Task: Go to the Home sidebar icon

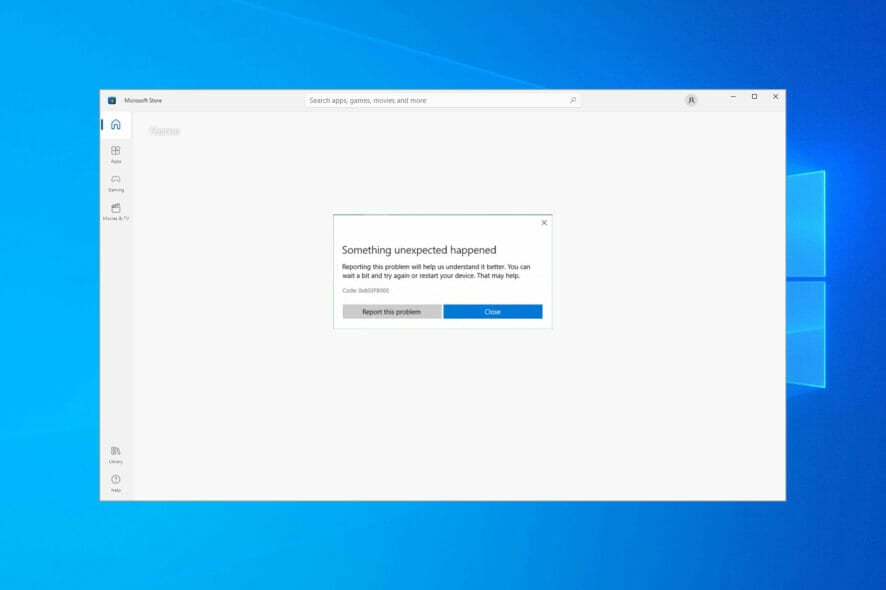Action: coord(116,124)
